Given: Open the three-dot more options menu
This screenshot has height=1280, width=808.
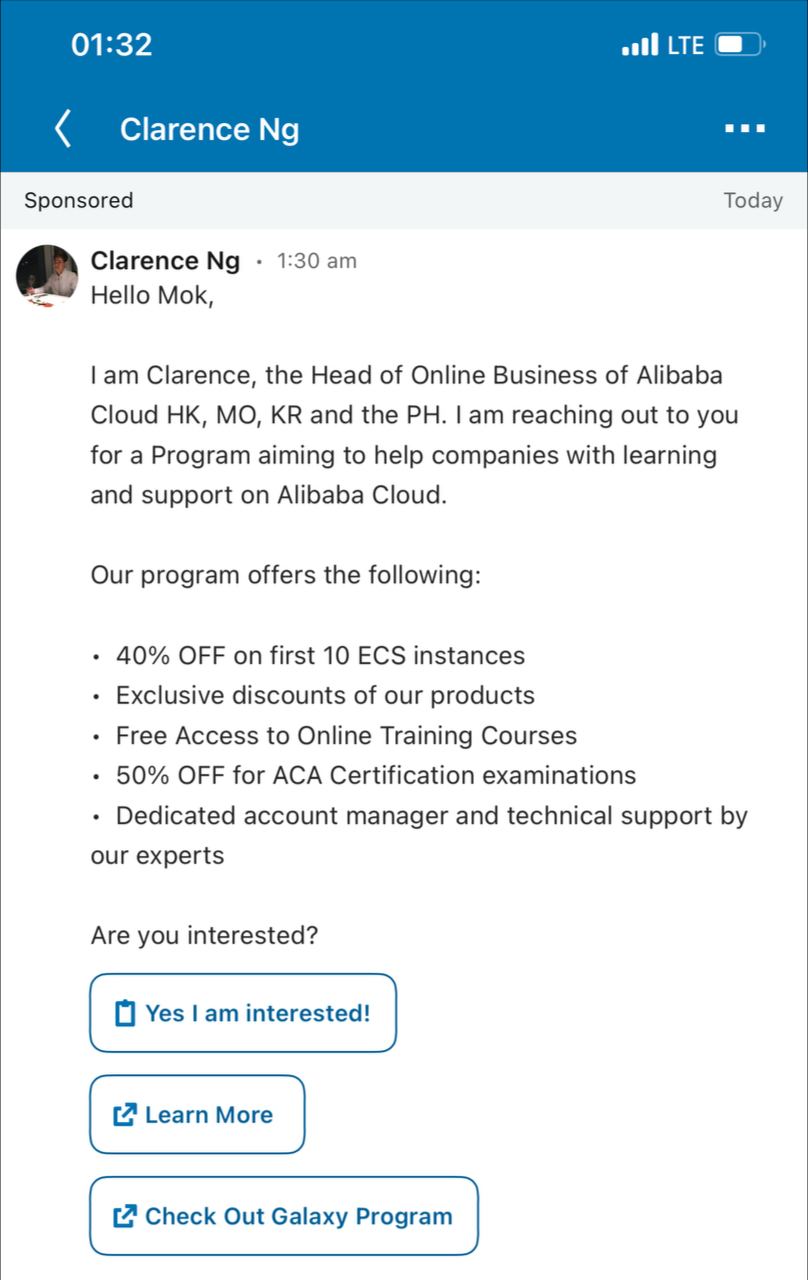Looking at the screenshot, I should coord(746,129).
